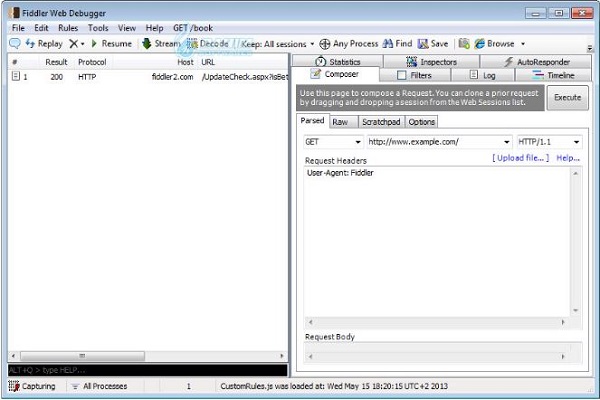
Task: Click the Resume toolbar button
Action: point(112,44)
